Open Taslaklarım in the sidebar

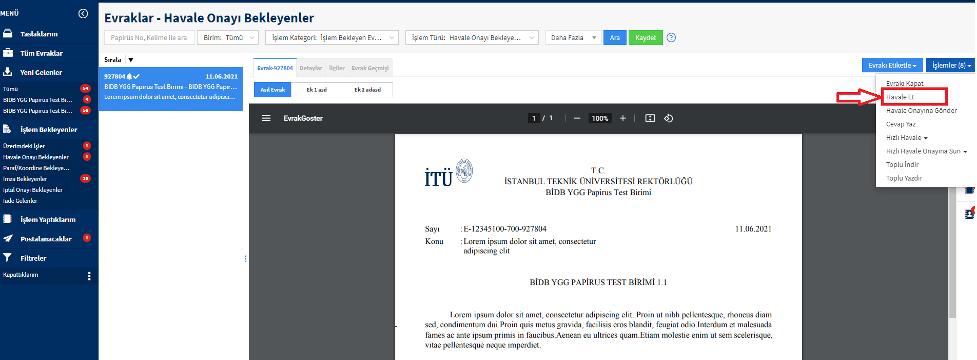click(x=39, y=34)
